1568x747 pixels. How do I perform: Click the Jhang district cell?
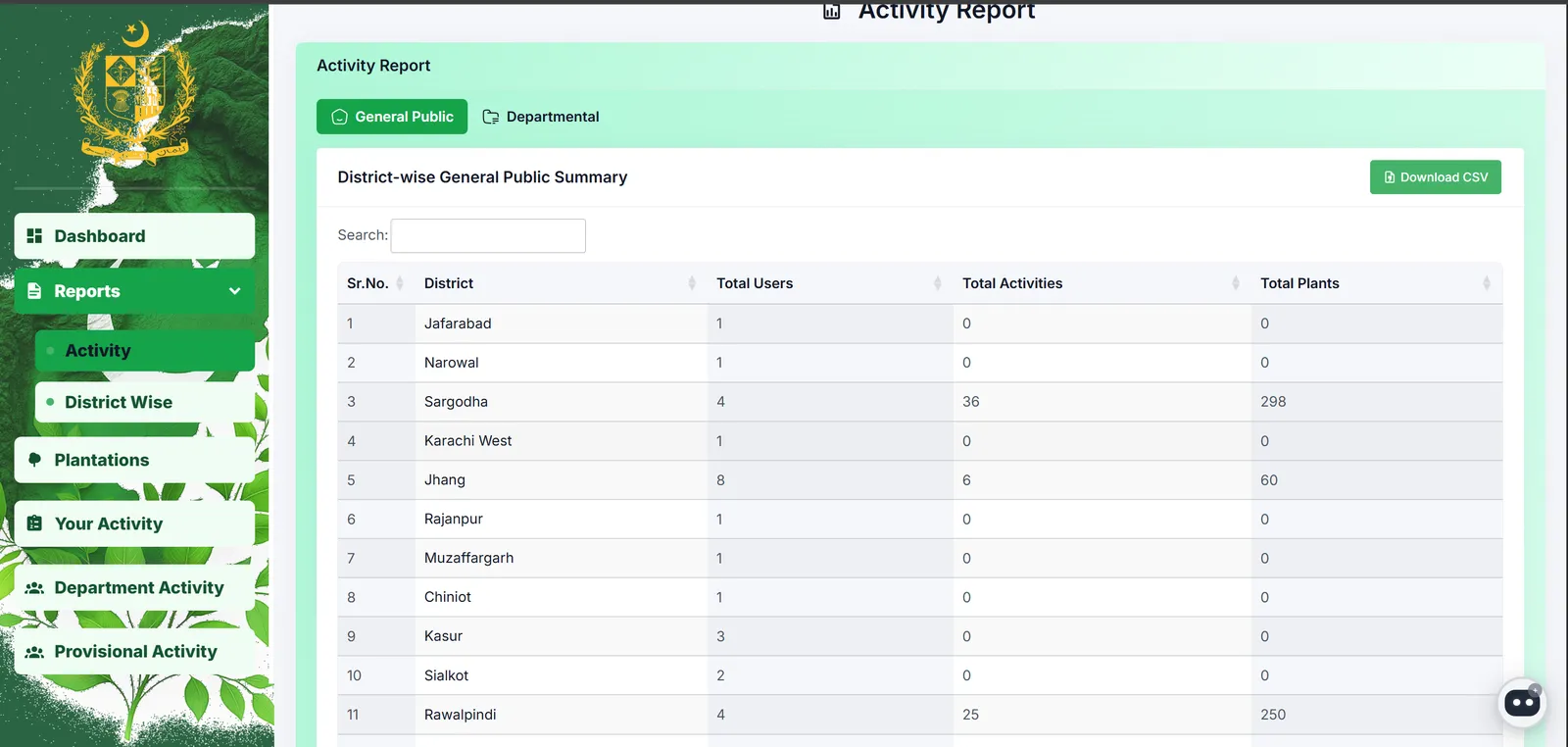[561, 480]
